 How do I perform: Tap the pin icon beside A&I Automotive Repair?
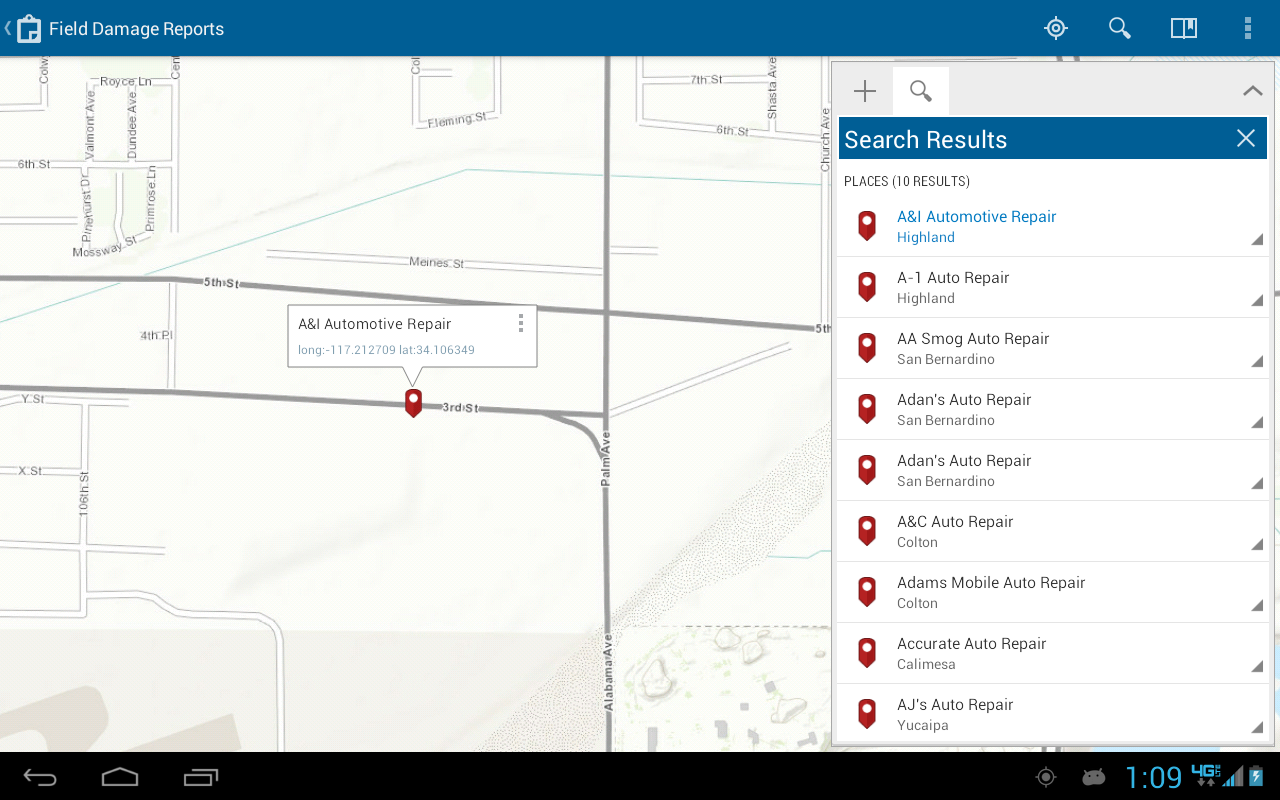tap(867, 226)
